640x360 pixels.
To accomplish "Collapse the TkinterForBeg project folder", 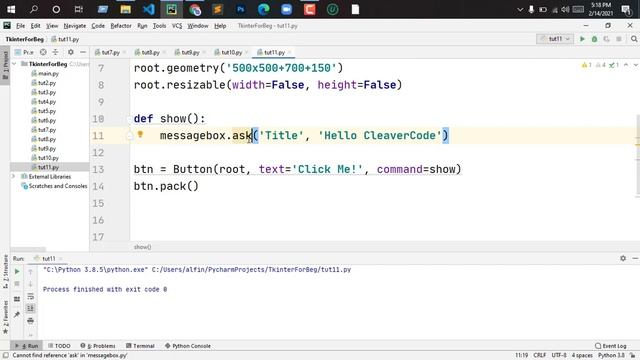I will [x=14, y=64].
